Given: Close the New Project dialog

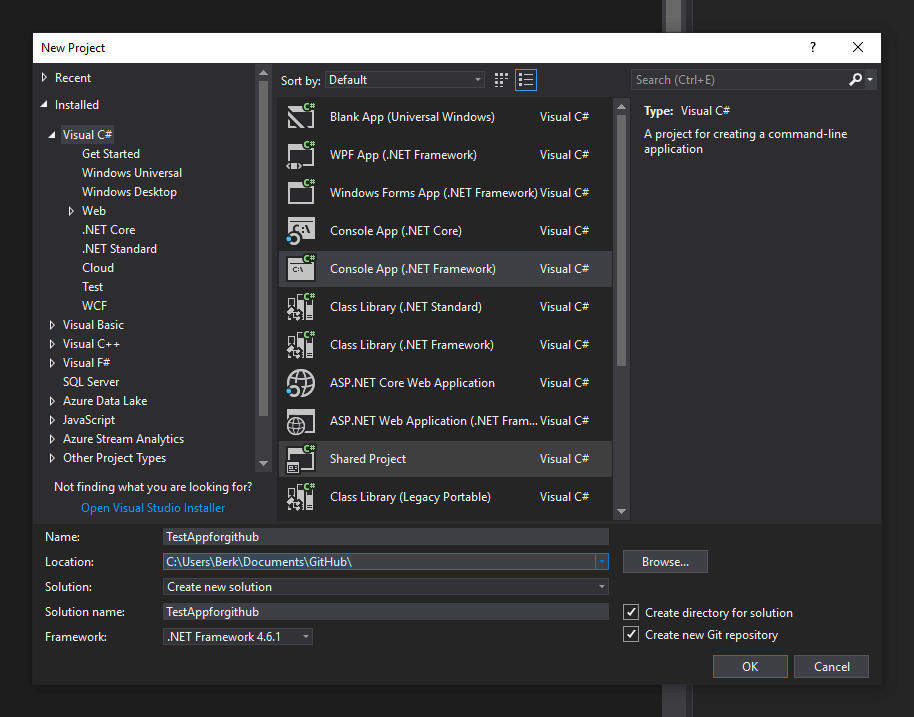Looking at the screenshot, I should coord(858,47).
